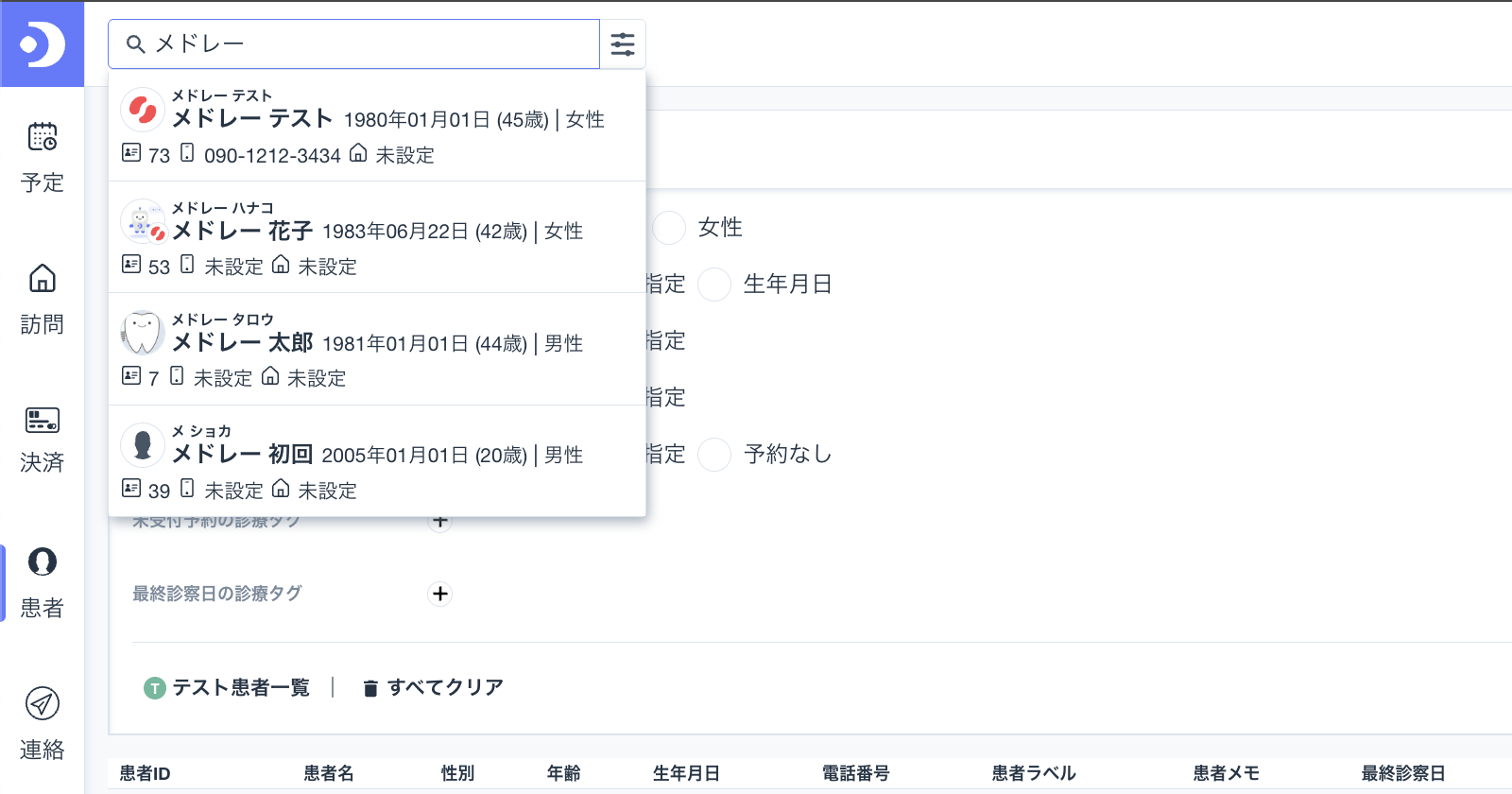Select the 予約なし radio option
The width and height of the screenshot is (1512, 794).
pos(714,455)
